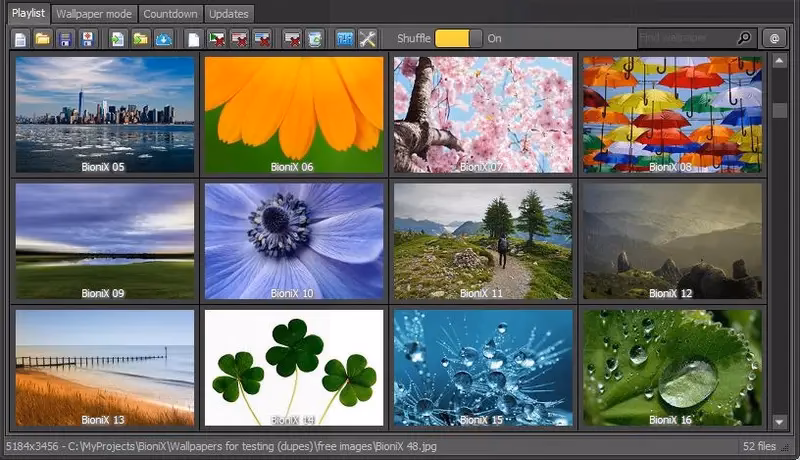
Task: Click the gray item with red X icon
Action: coord(292,39)
